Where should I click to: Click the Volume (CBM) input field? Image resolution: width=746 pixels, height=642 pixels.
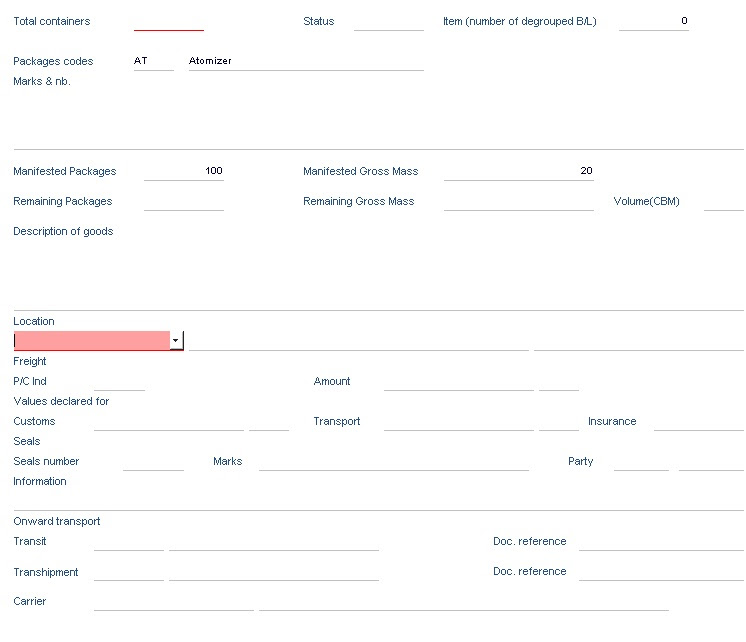point(723,201)
